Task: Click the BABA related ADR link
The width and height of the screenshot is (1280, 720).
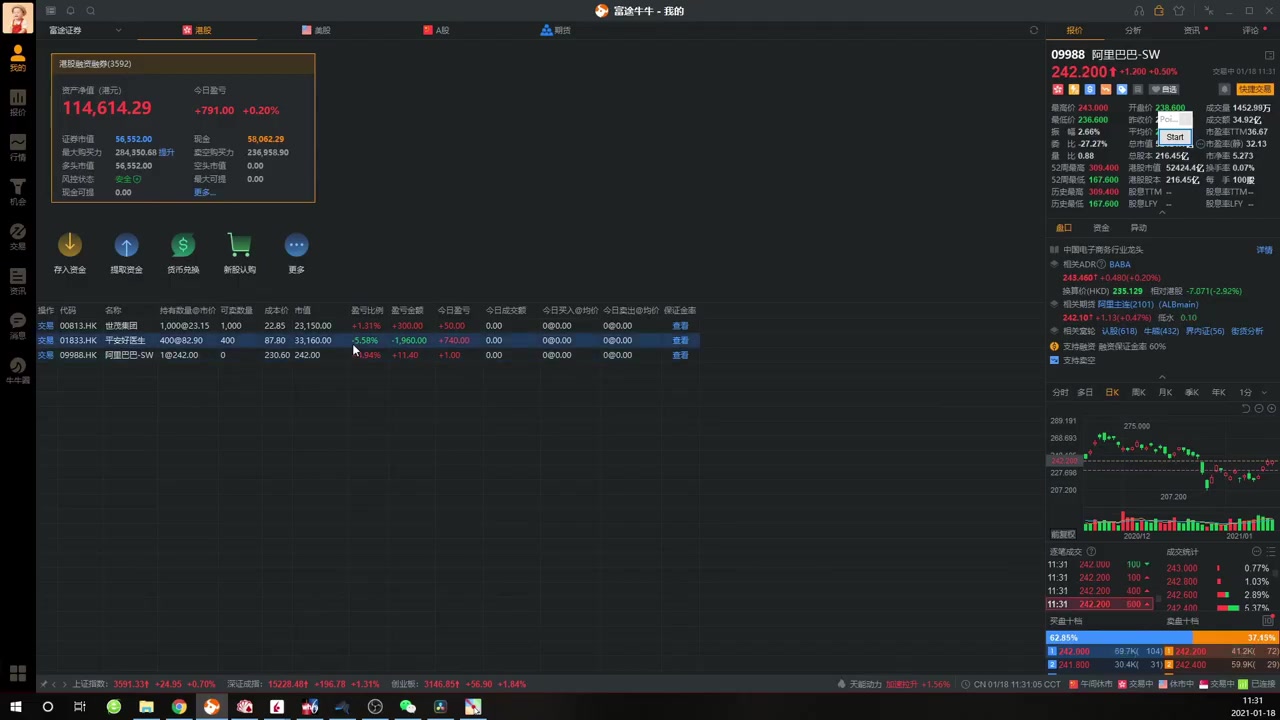Action: (1119, 264)
